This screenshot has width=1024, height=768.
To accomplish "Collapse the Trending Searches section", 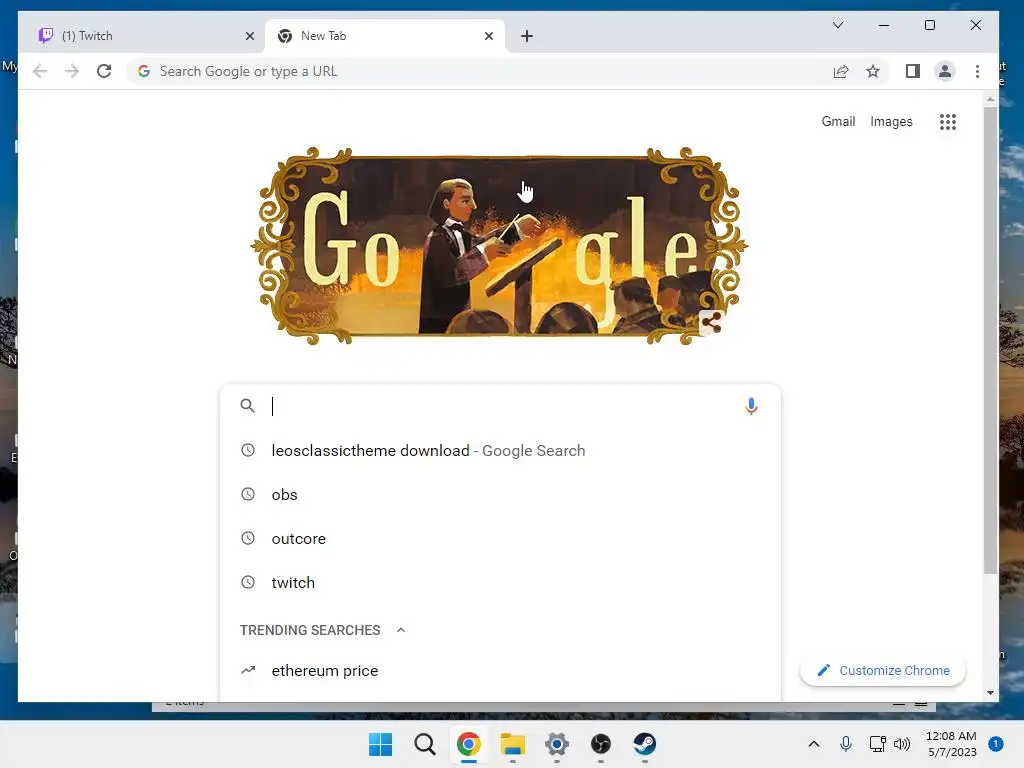I will pos(401,630).
